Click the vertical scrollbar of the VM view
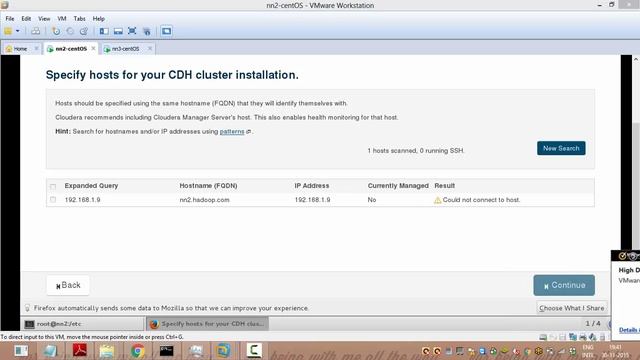 coord(636,186)
